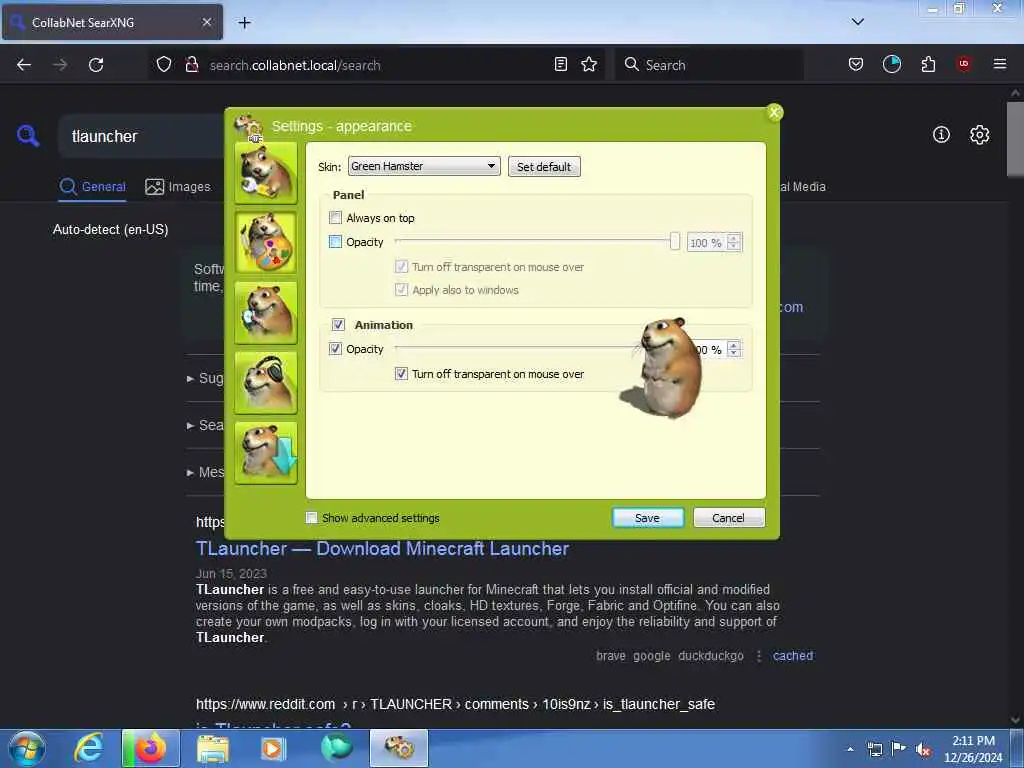Open the Auto-detect (en-US) language selector

click(x=110, y=229)
